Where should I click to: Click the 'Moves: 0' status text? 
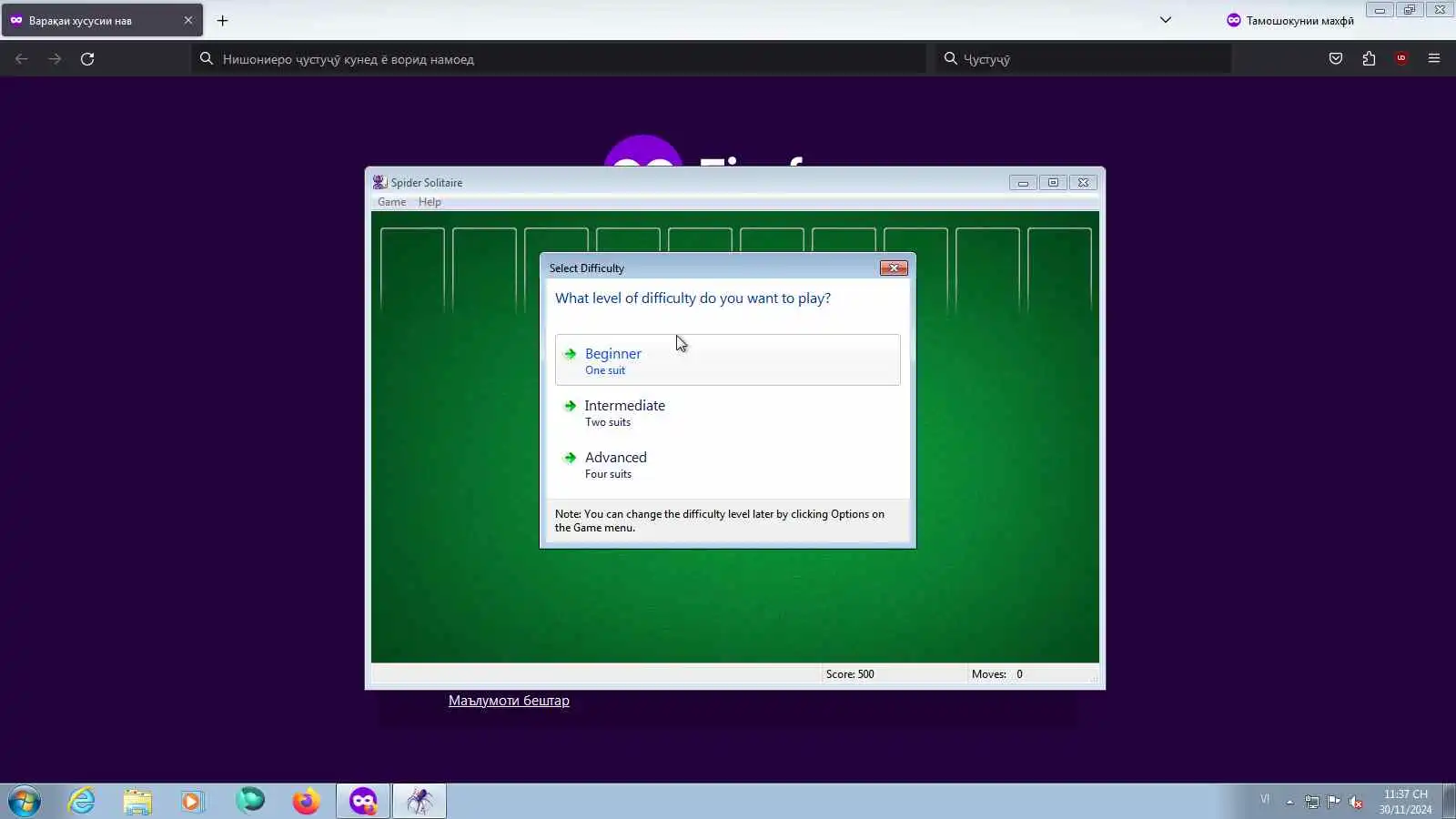coord(997,674)
